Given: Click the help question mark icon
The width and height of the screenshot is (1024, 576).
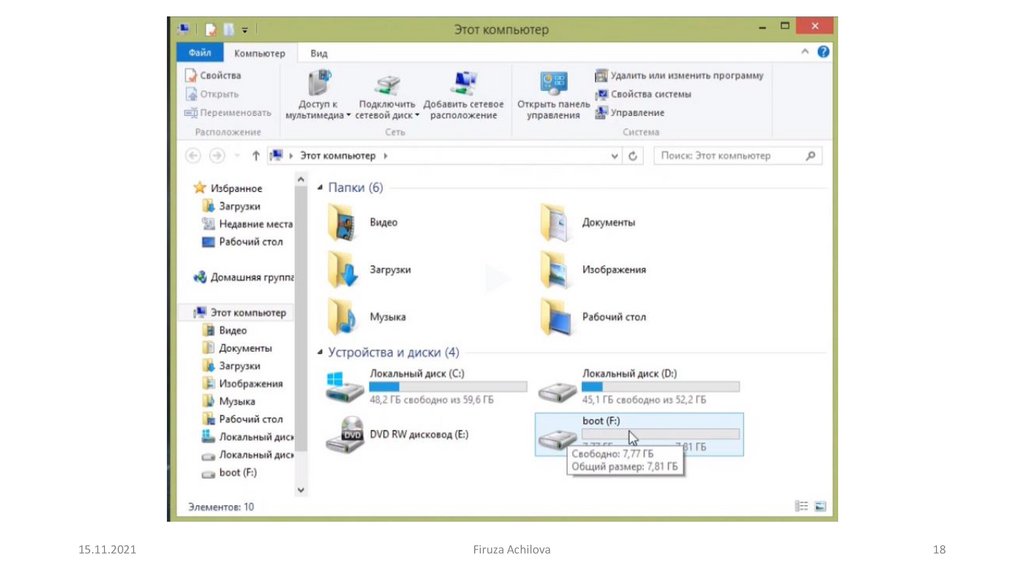Looking at the screenshot, I should (x=823, y=52).
